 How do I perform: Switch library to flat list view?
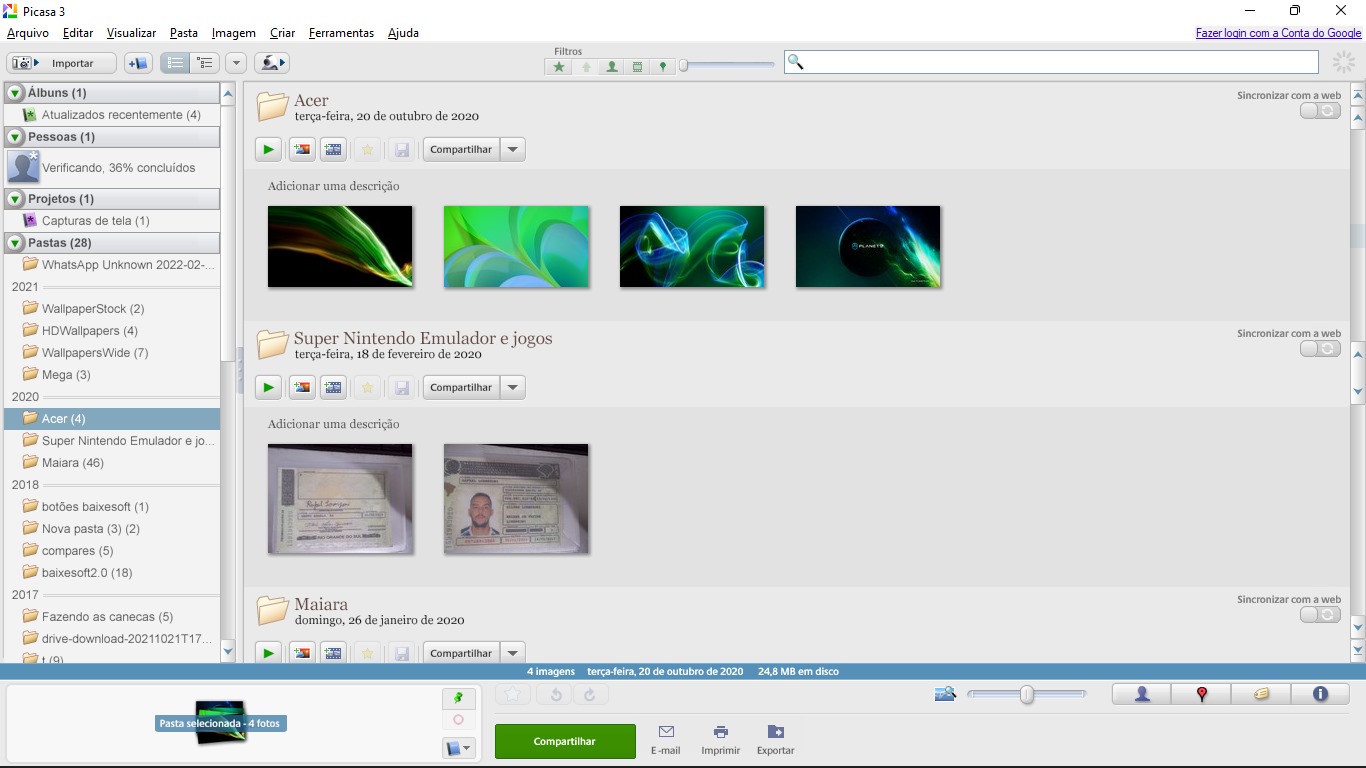pos(175,63)
